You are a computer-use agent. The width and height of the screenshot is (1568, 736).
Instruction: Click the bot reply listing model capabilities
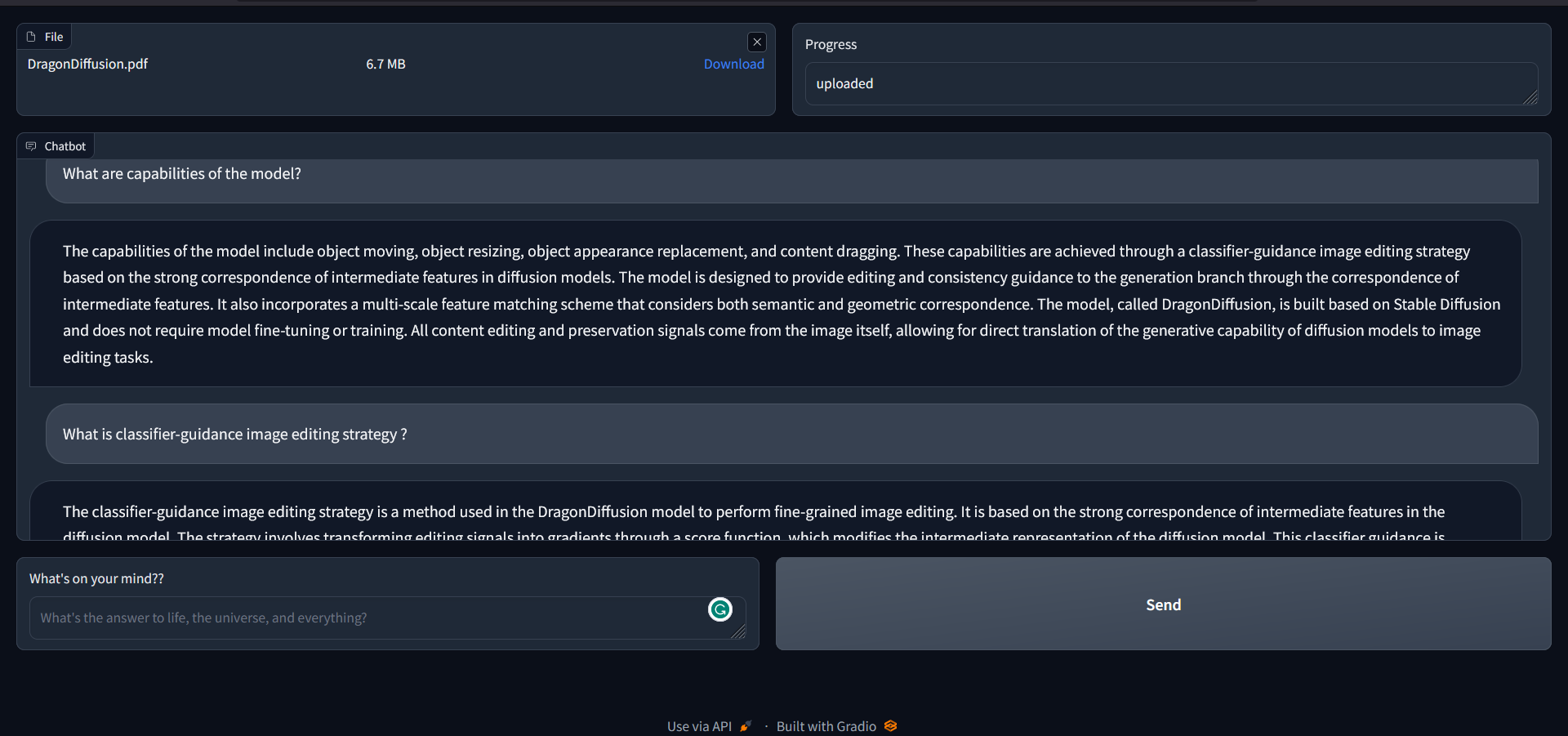pos(776,304)
